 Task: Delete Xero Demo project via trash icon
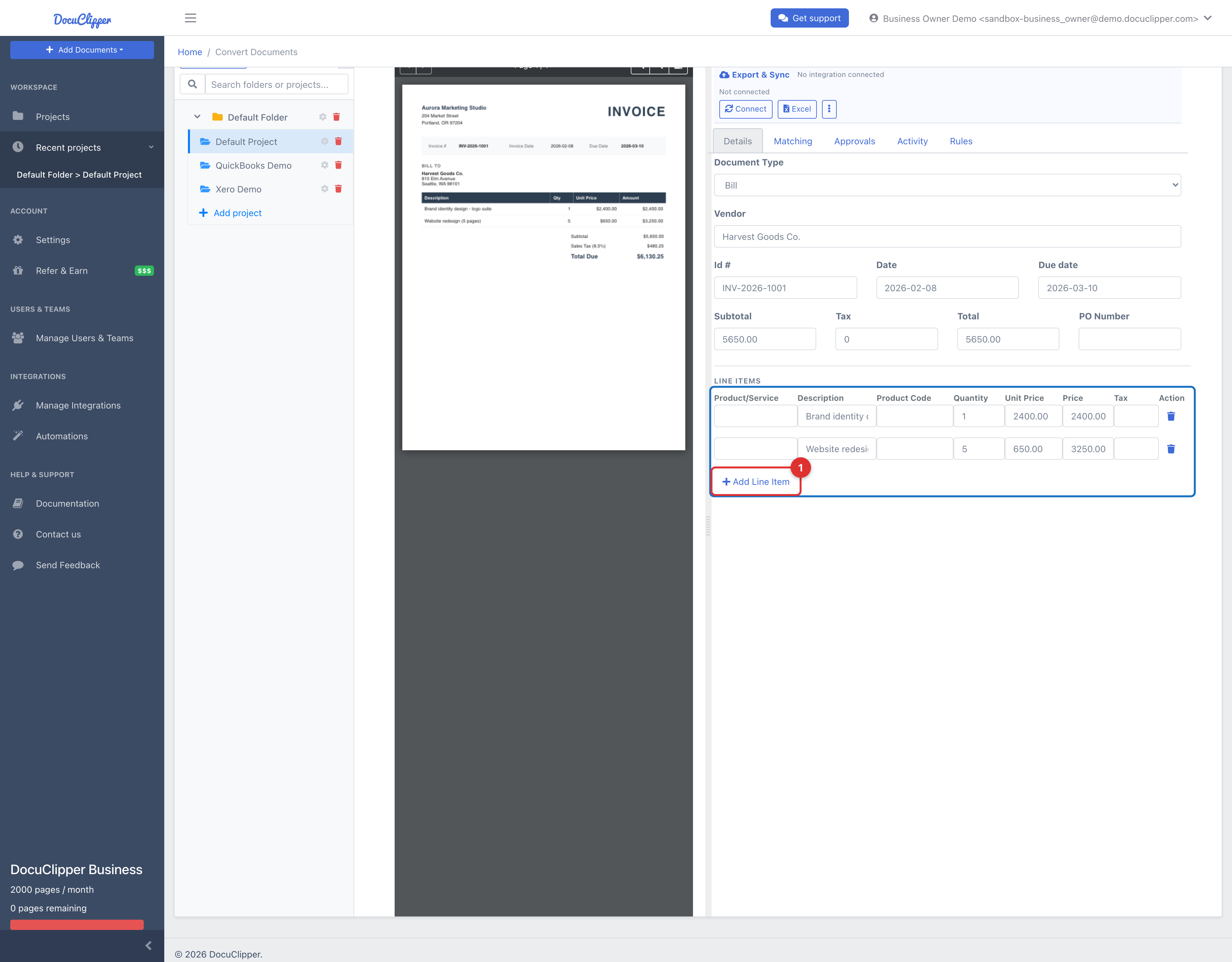[x=338, y=189]
